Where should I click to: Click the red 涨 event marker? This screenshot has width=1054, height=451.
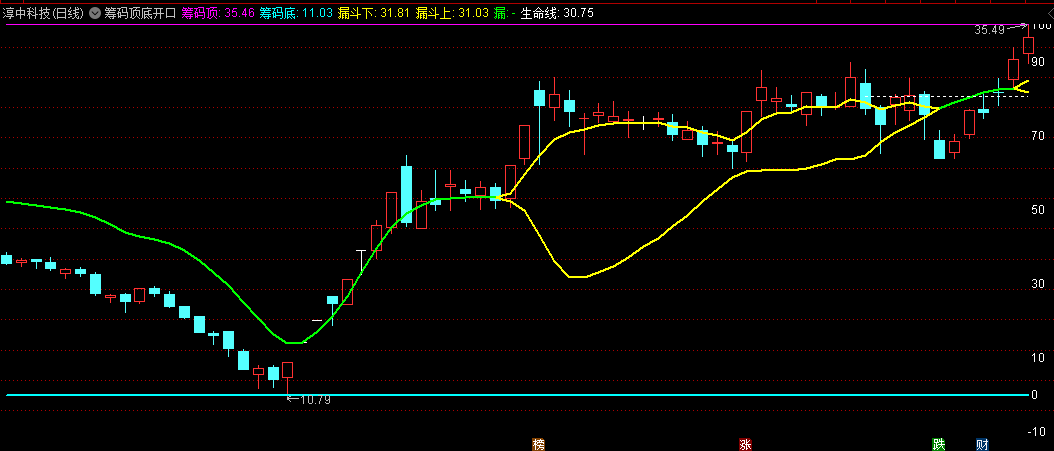(745, 444)
